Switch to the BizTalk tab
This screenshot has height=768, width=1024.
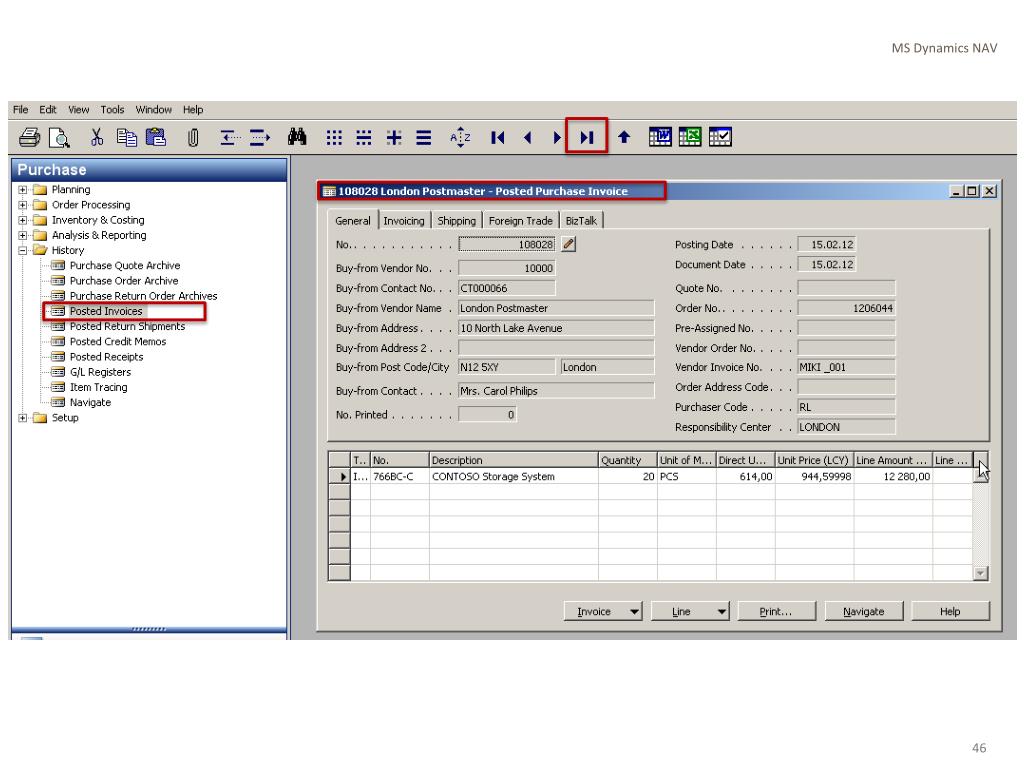click(581, 221)
